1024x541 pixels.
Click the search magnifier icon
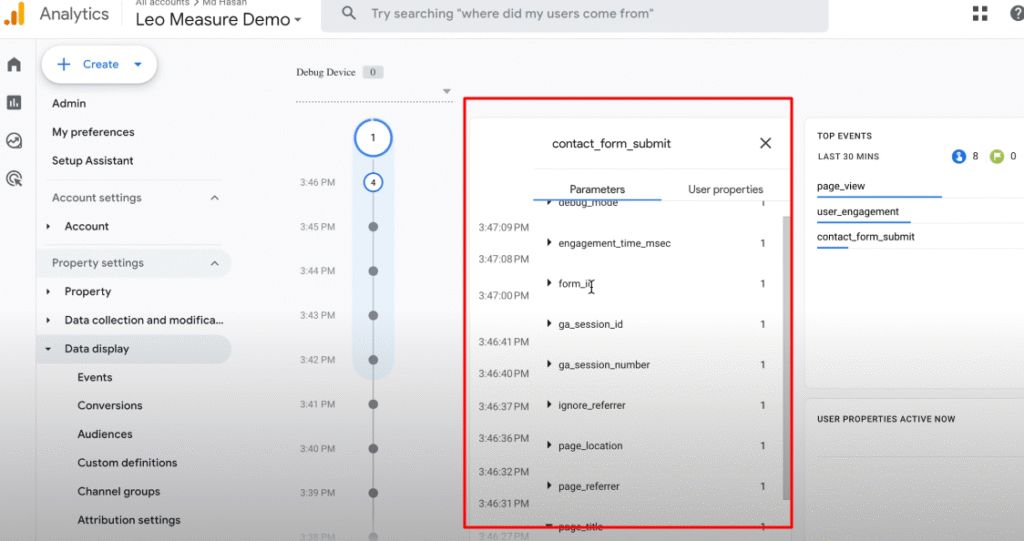click(348, 14)
